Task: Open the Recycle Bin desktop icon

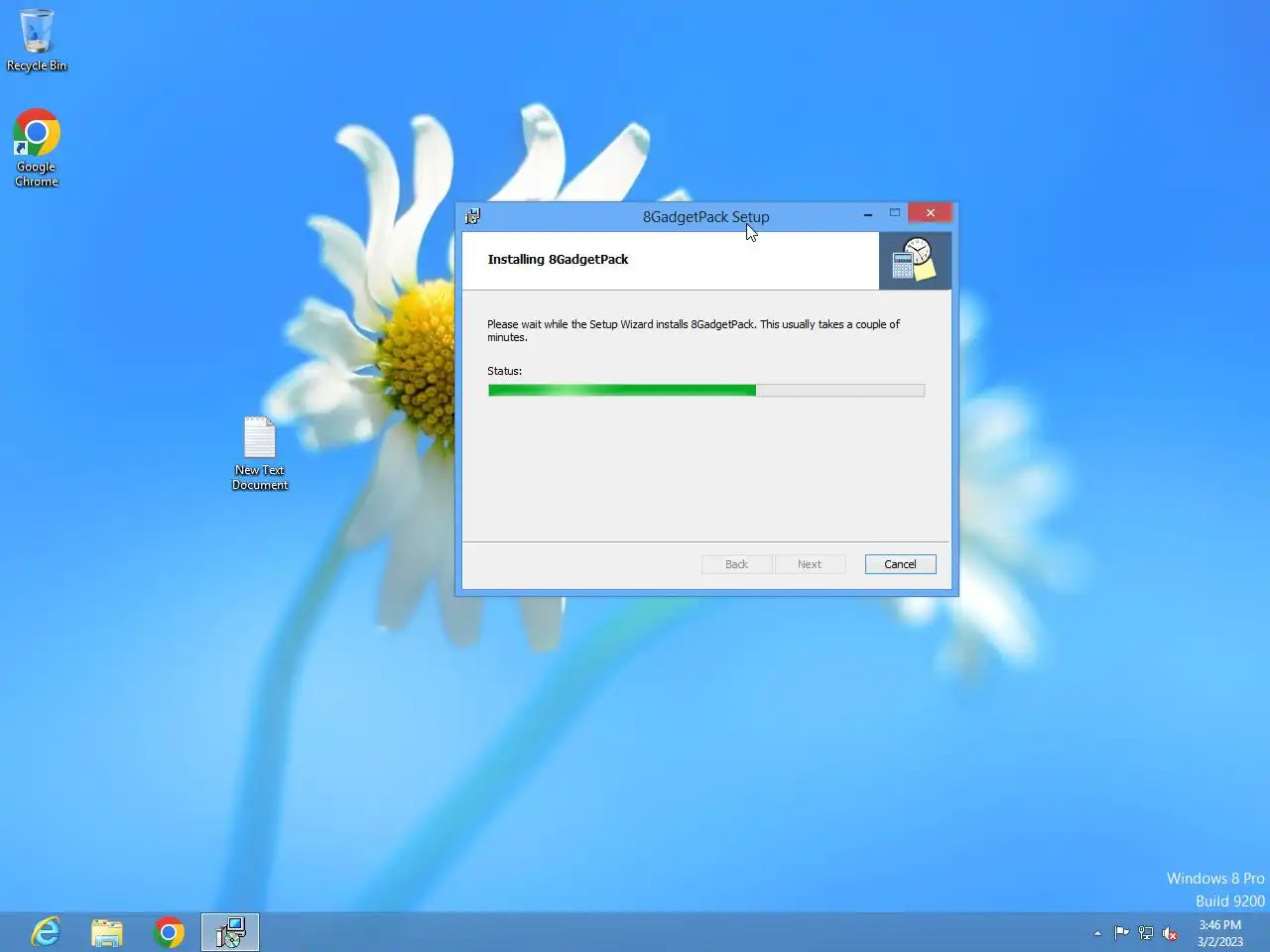Action: pos(37,41)
